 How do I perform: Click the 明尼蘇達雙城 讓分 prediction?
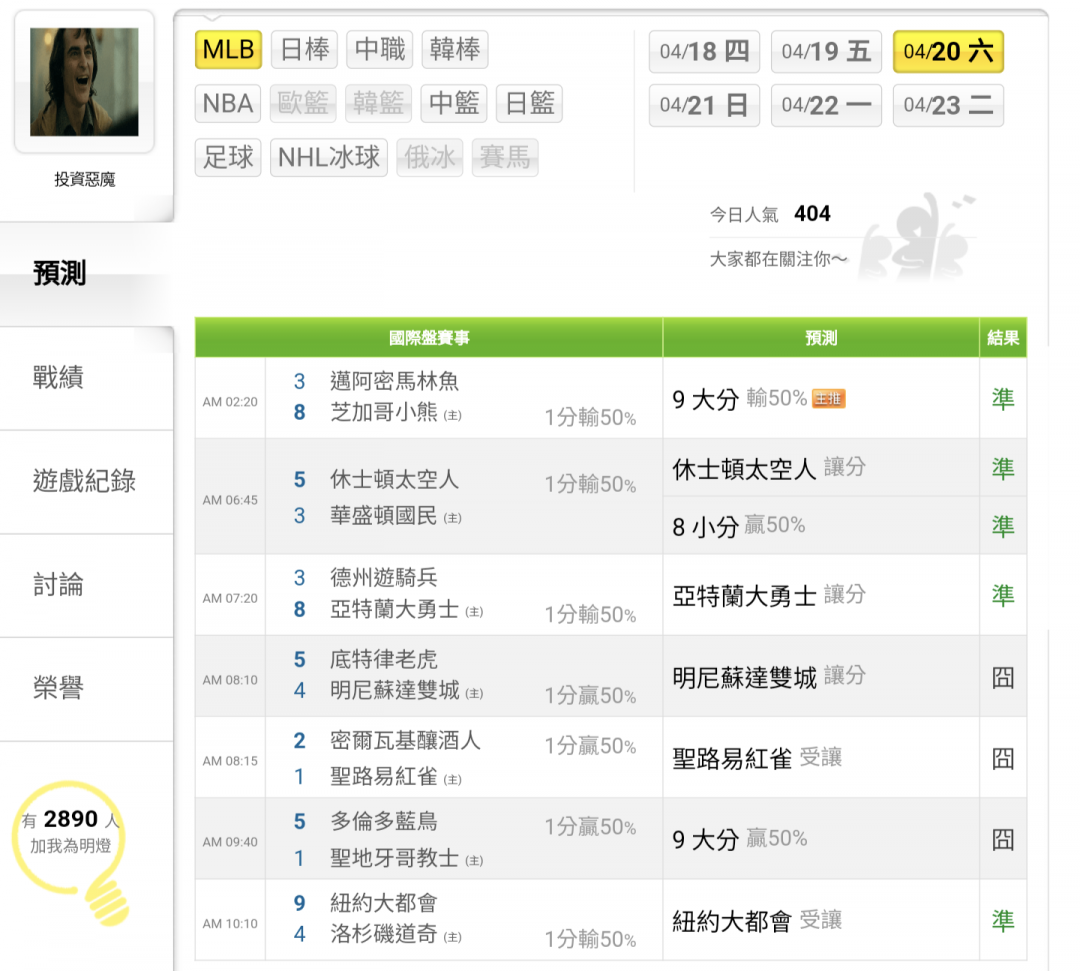(x=769, y=677)
